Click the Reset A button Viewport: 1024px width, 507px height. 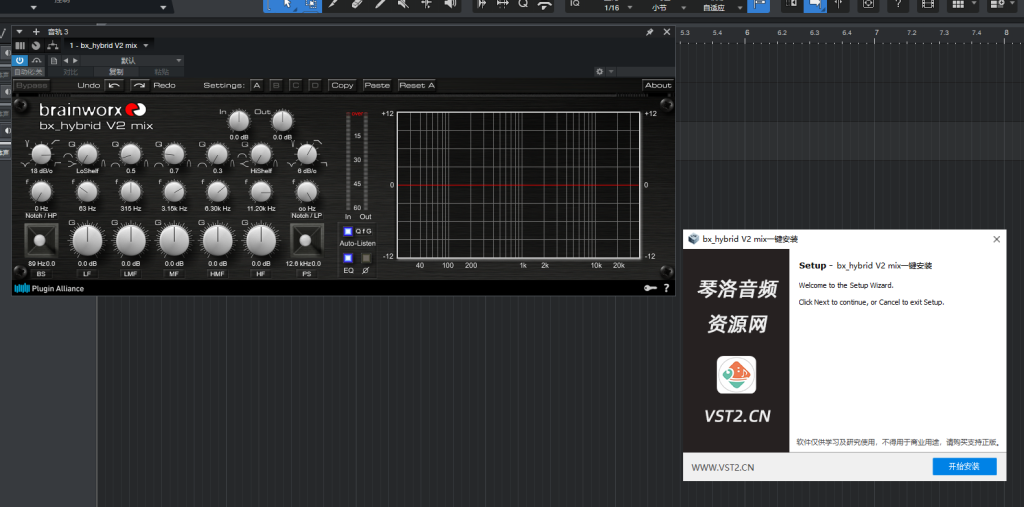click(417, 86)
